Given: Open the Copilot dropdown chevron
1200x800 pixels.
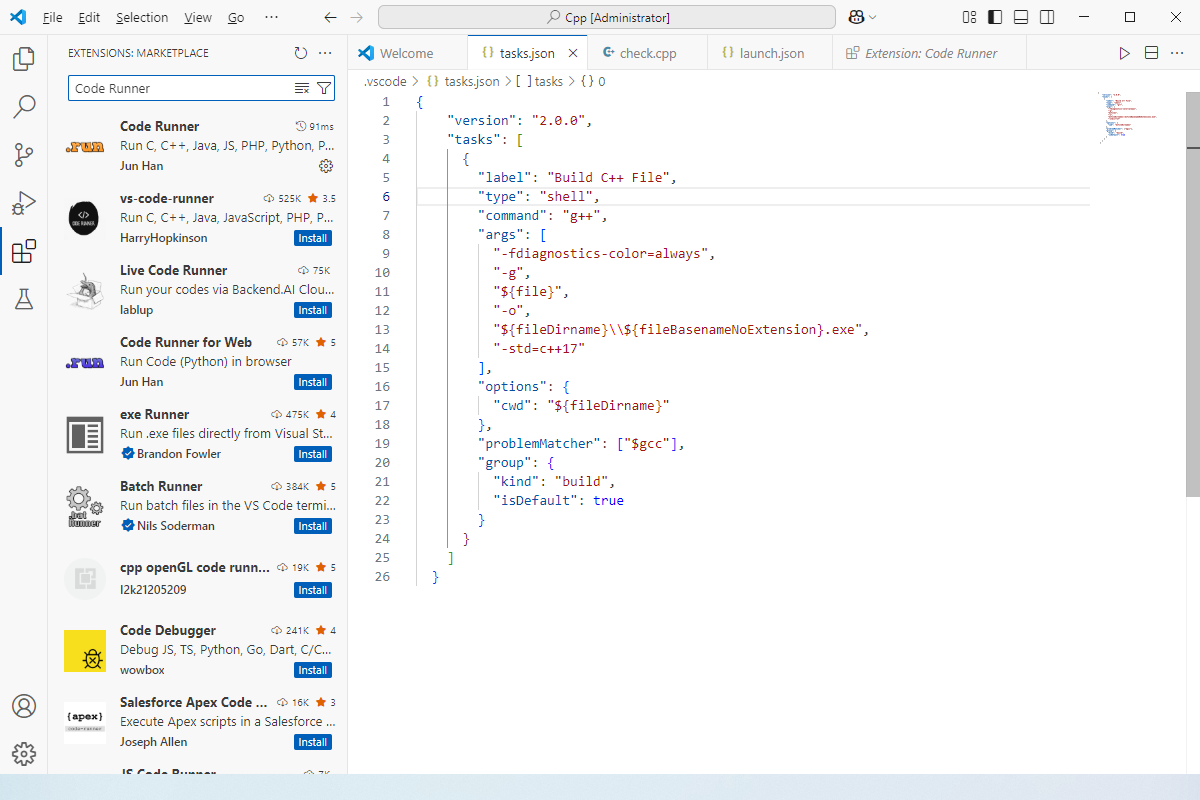Looking at the screenshot, I should 873,17.
